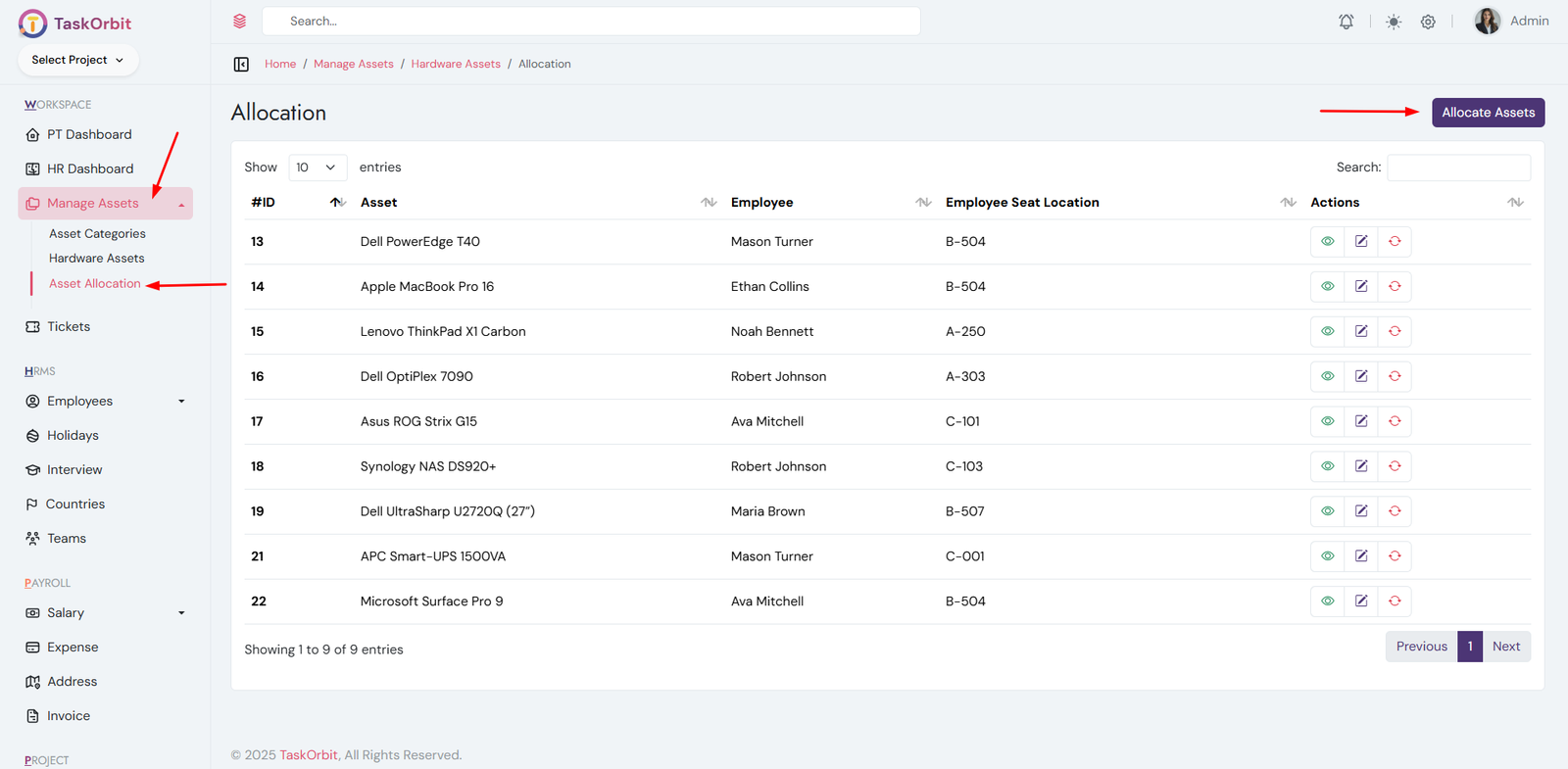
Task: View Synology NAS DS920+ allocation details
Action: pyautogui.click(x=1327, y=466)
